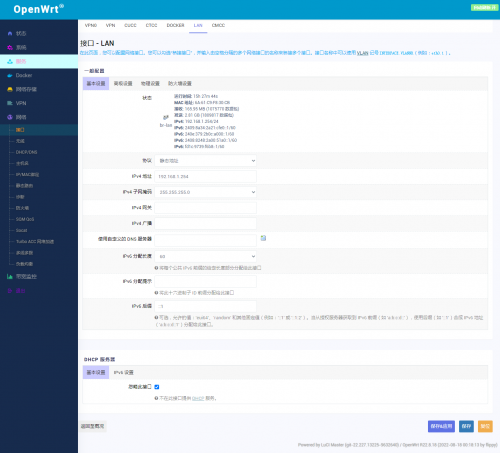Open the VPN sidebar icon menu
The height and width of the screenshot is (453, 500).
[10, 103]
